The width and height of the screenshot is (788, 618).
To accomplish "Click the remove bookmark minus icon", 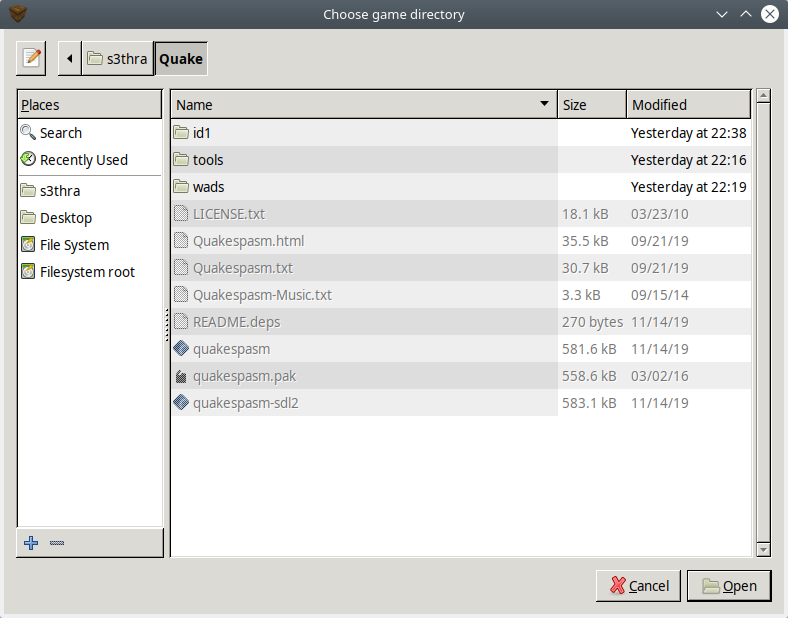I will point(57,543).
